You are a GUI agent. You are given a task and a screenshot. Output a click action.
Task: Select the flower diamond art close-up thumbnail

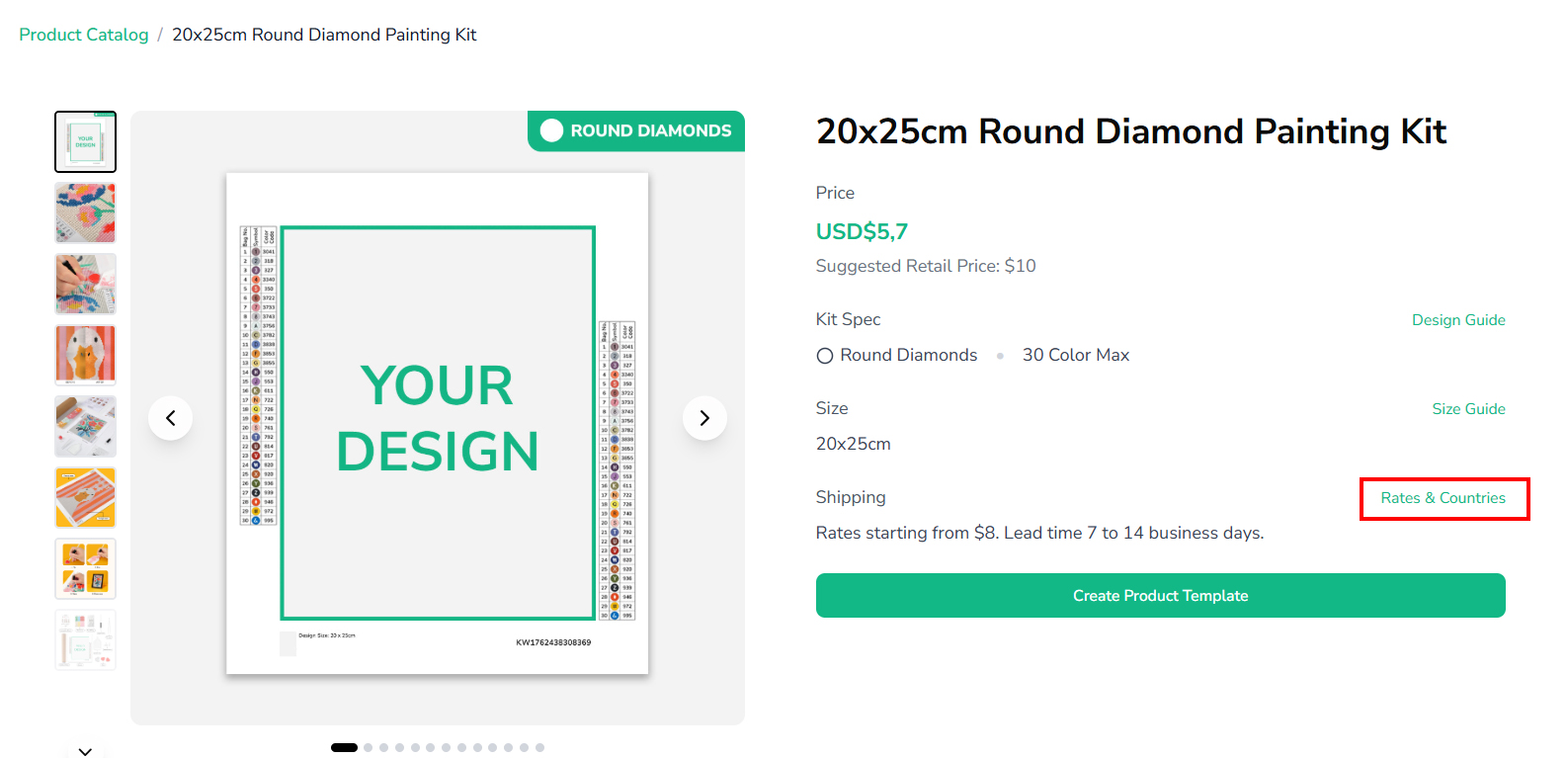(x=86, y=213)
